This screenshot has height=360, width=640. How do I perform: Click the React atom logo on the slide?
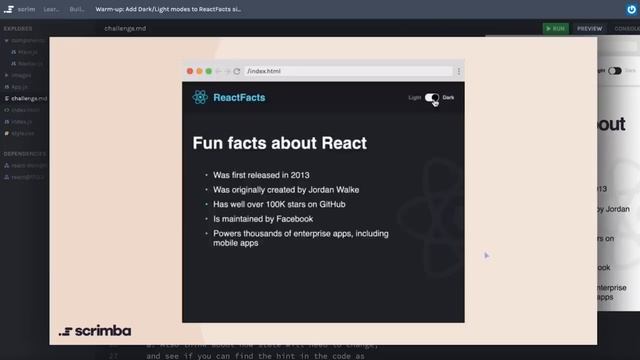(200, 97)
